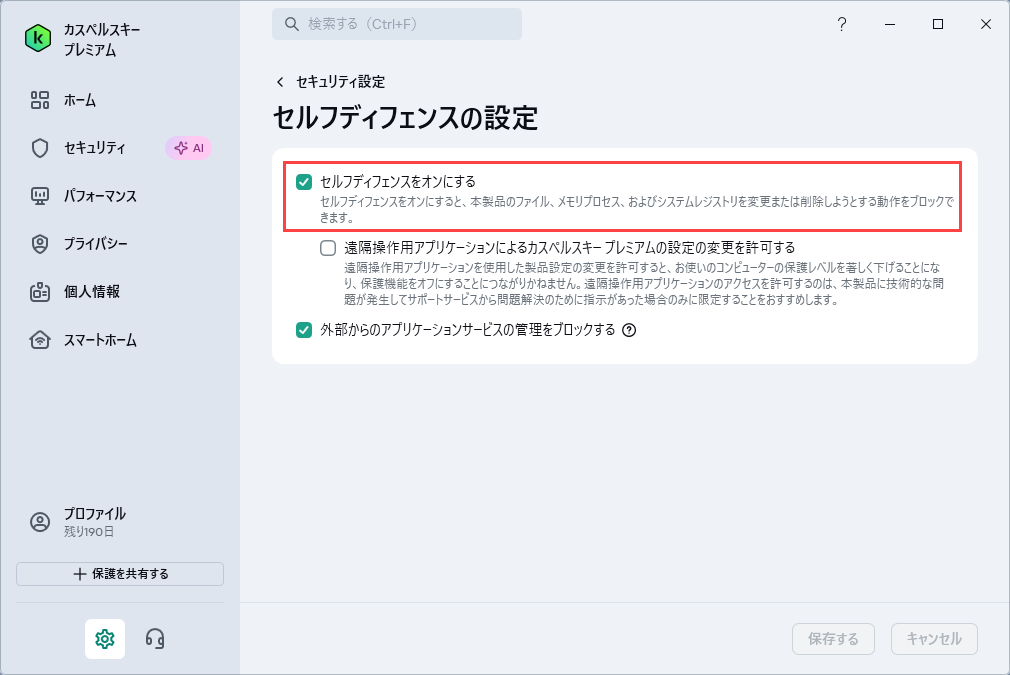Viewport: 1010px width, 675px height.
Task: Open settings via the gear icon
Action: [105, 639]
